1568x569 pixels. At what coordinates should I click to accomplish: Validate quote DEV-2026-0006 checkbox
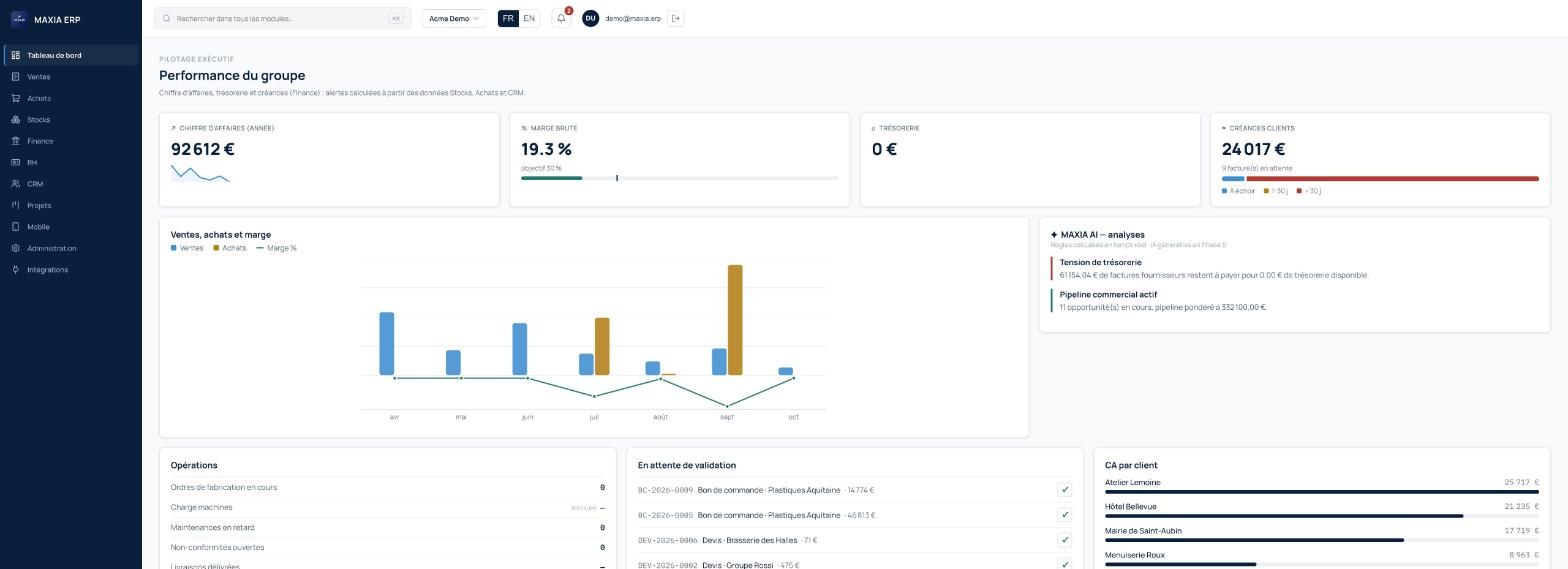coord(1064,540)
